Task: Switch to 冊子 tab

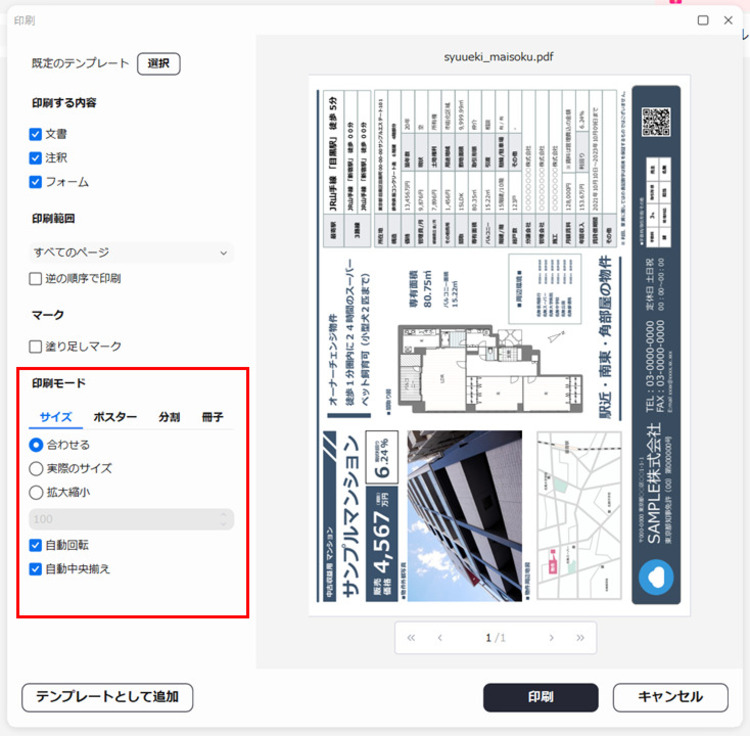Action: [212, 417]
